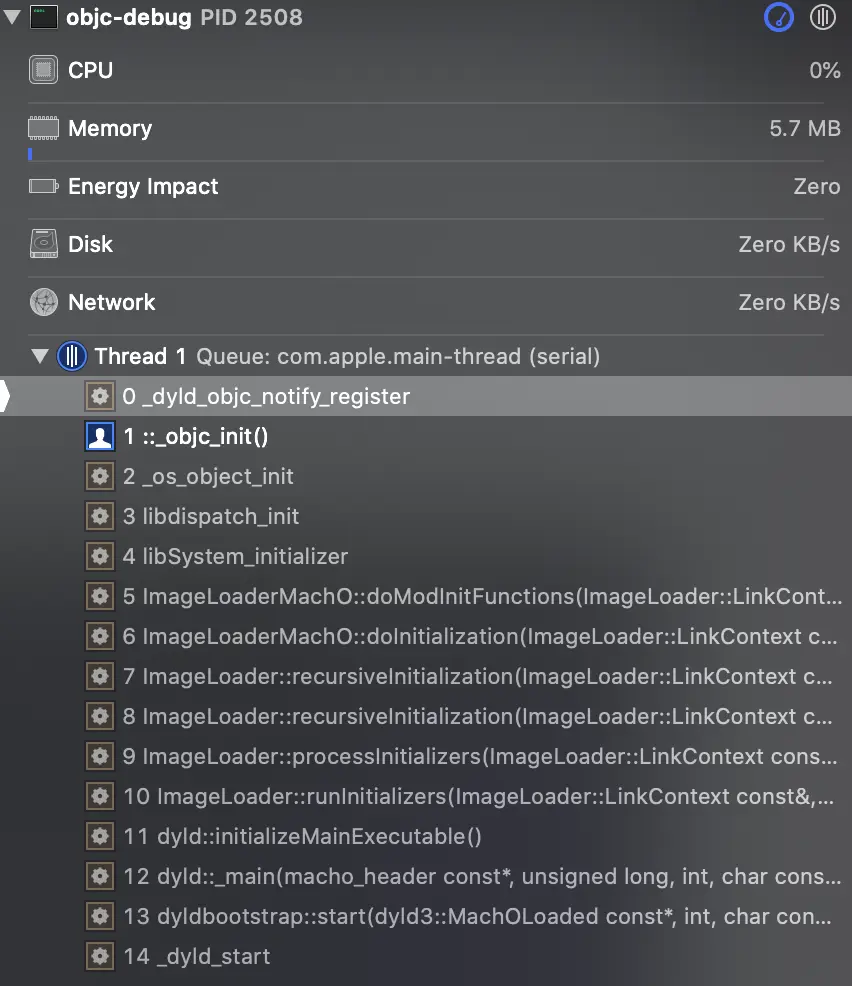This screenshot has width=852, height=986.
Task: Open the Memory usage report
Action: (x=110, y=128)
